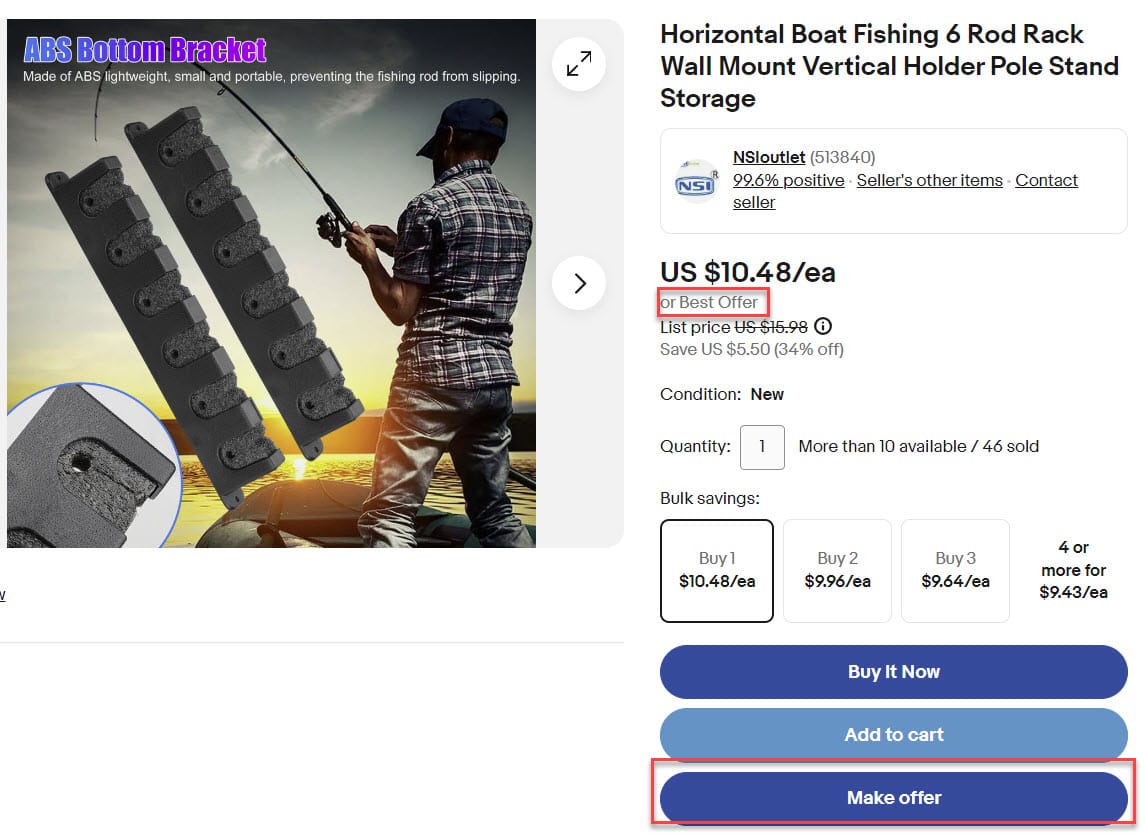Click the 'or Best Offer' text
1145x834 pixels.
click(709, 302)
